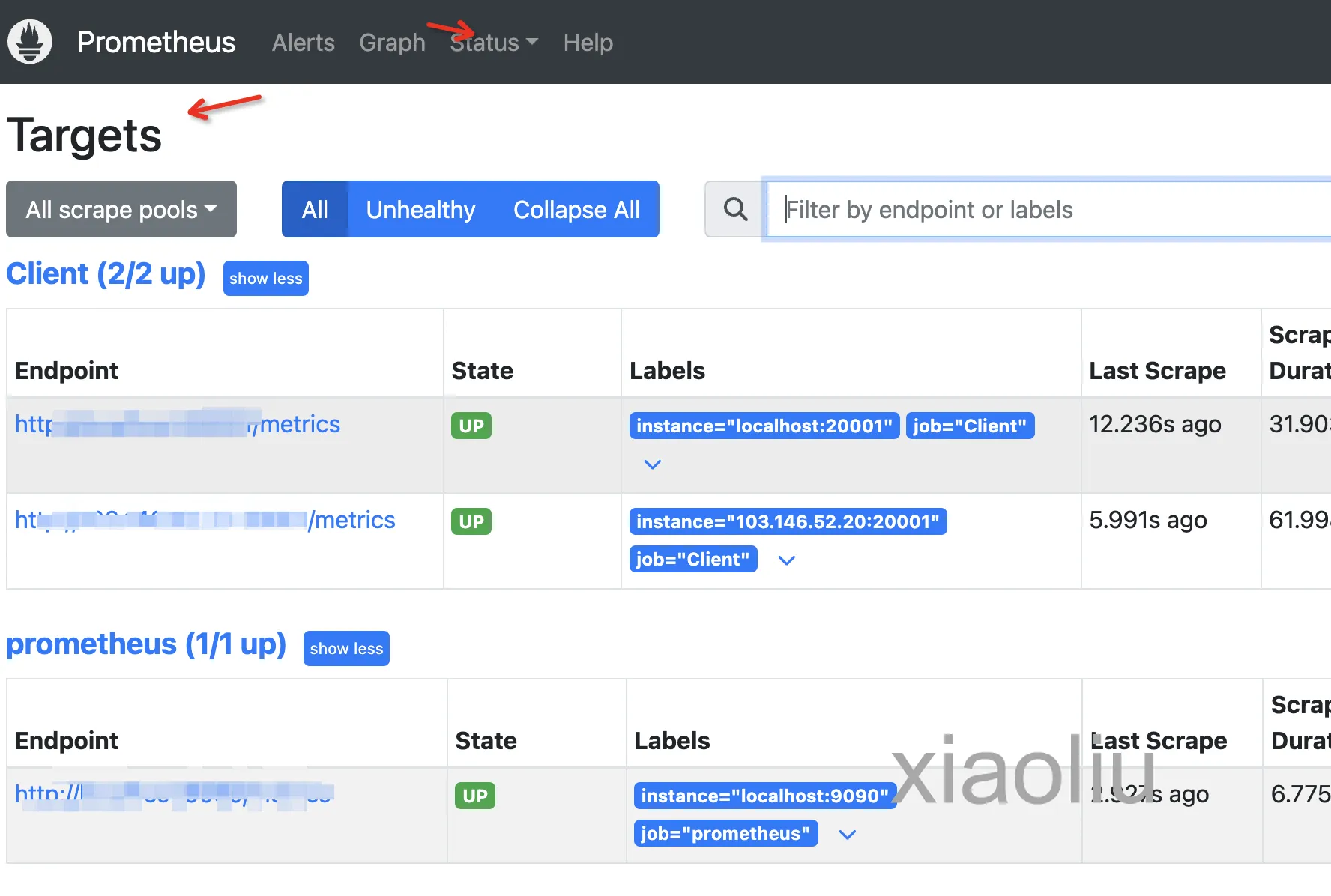Open the Help menu item
1331x896 pixels.
tap(588, 43)
